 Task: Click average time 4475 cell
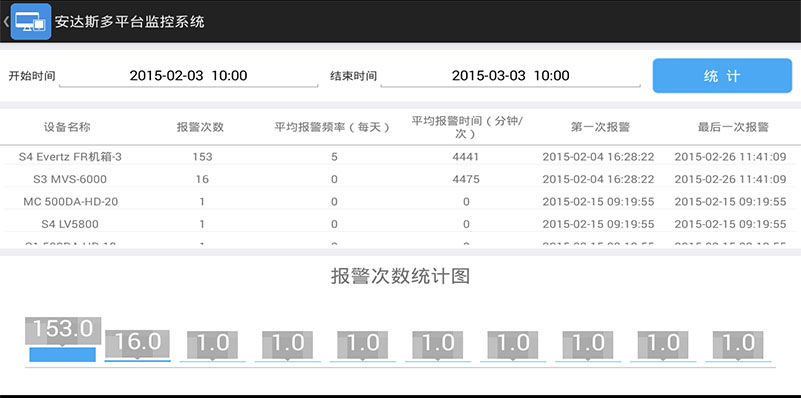466,179
